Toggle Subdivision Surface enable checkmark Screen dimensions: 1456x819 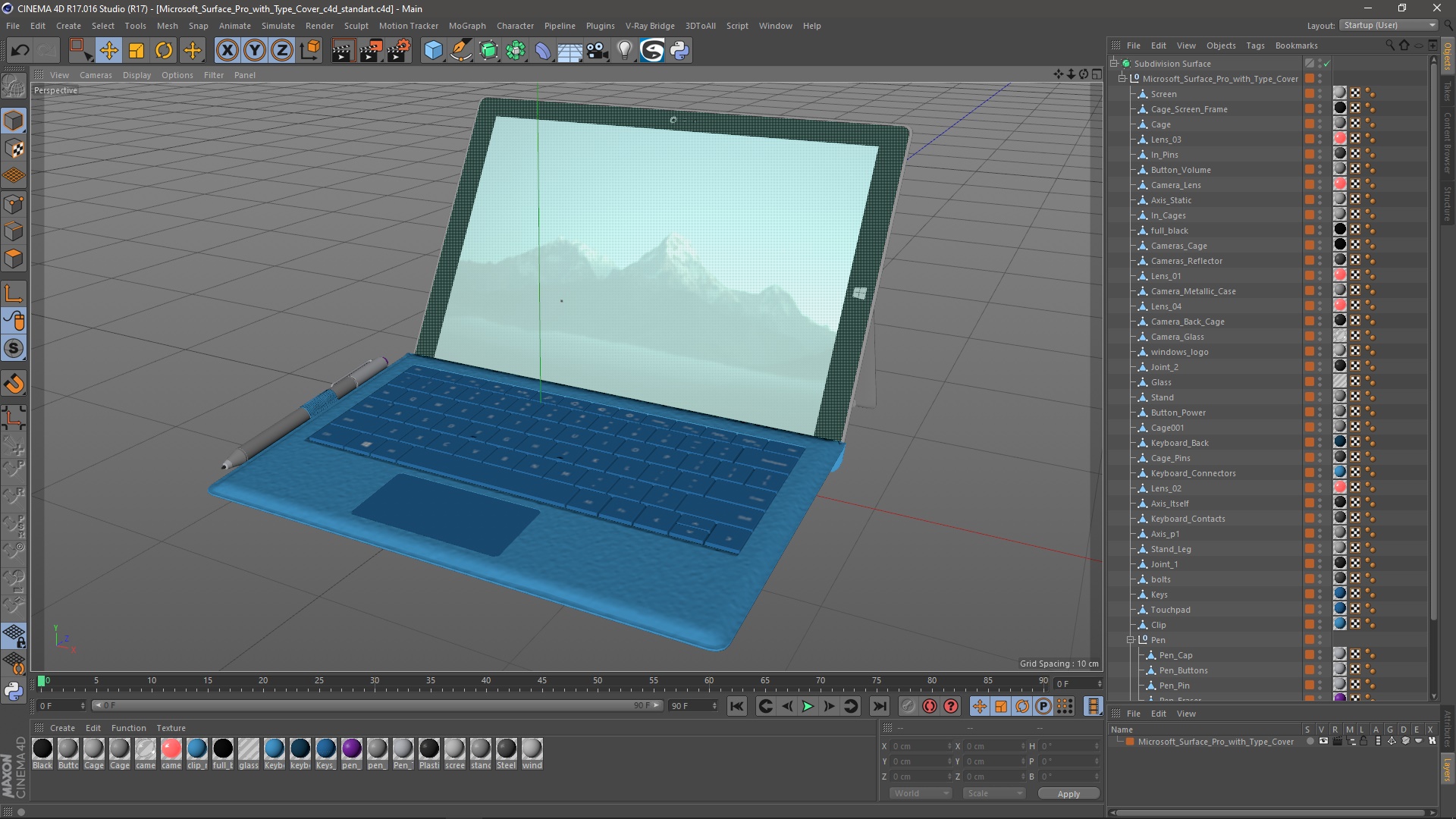pos(1327,64)
